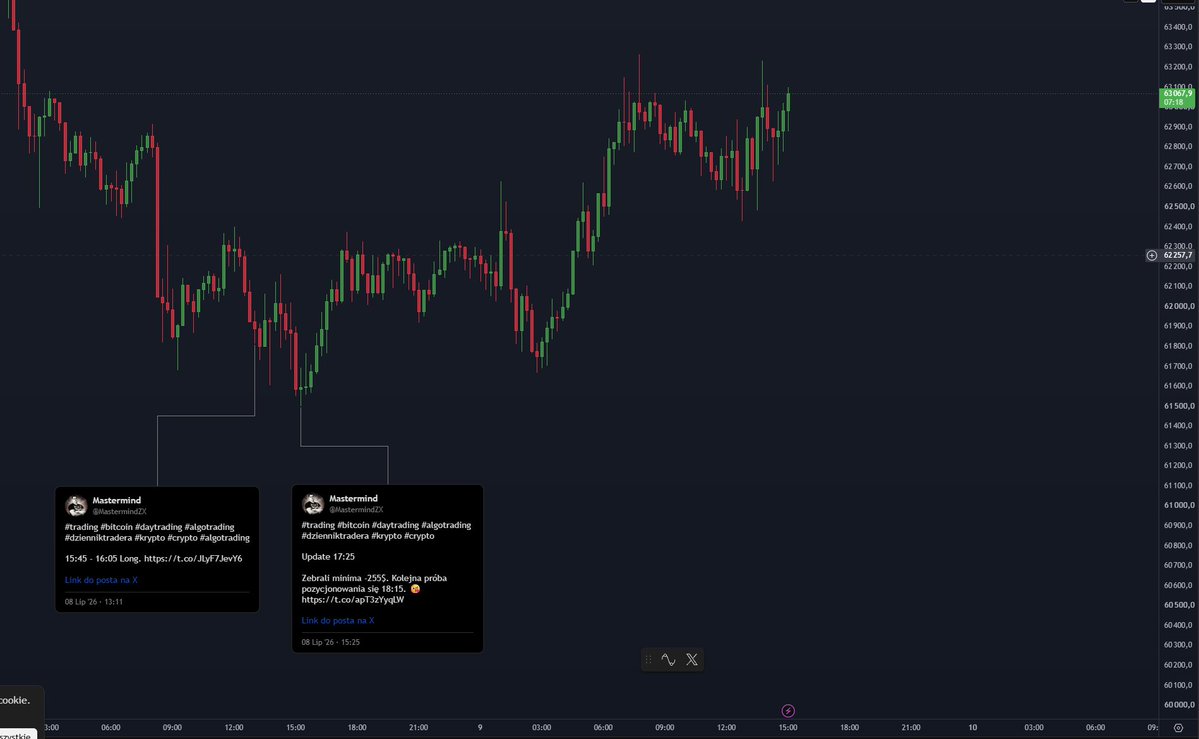Click https://t.co/apT3zYyqLW text in second card
Screen dimensions: 1199x739
(353, 600)
